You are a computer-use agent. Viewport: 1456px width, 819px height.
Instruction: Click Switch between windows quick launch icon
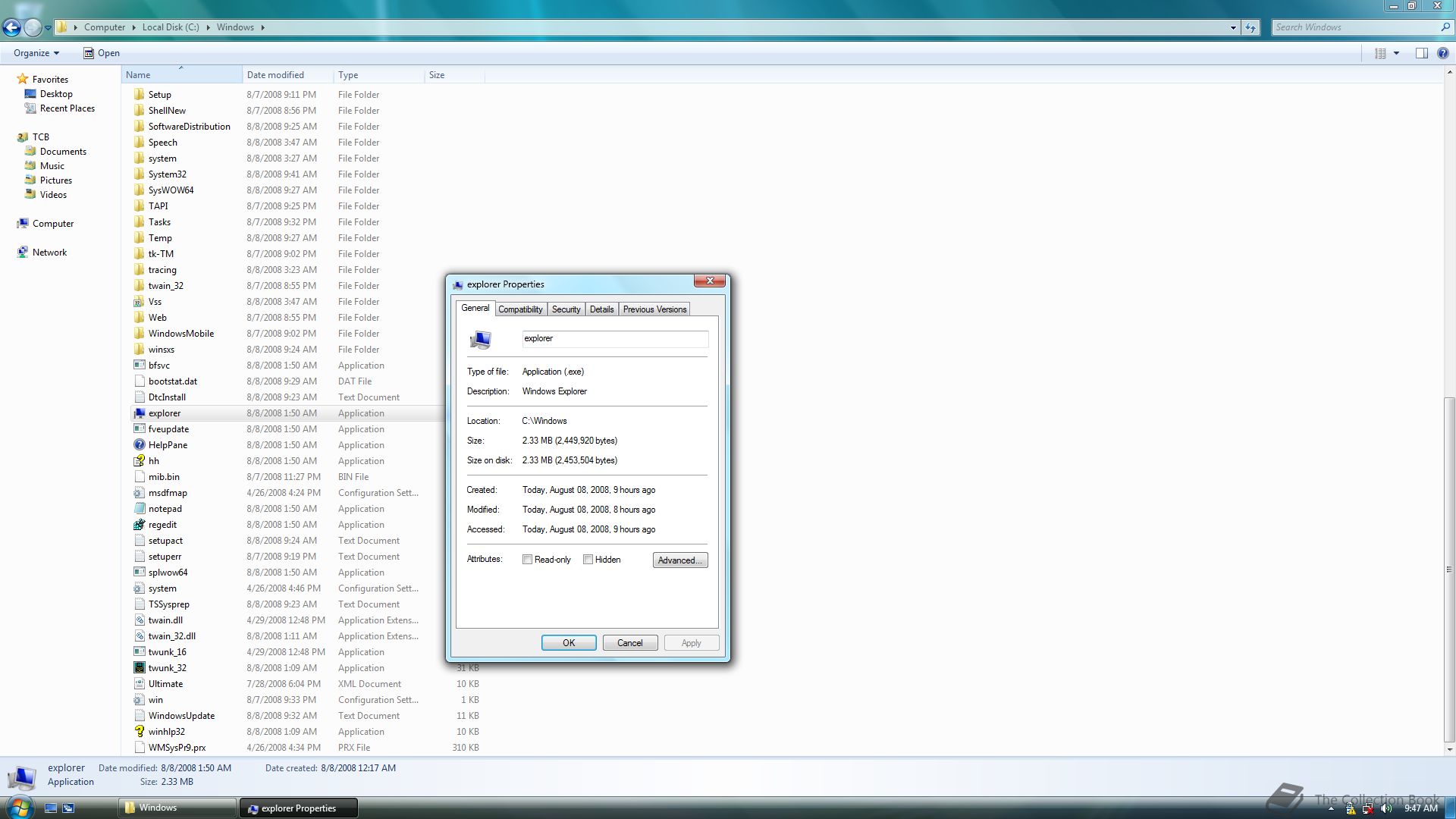68,808
